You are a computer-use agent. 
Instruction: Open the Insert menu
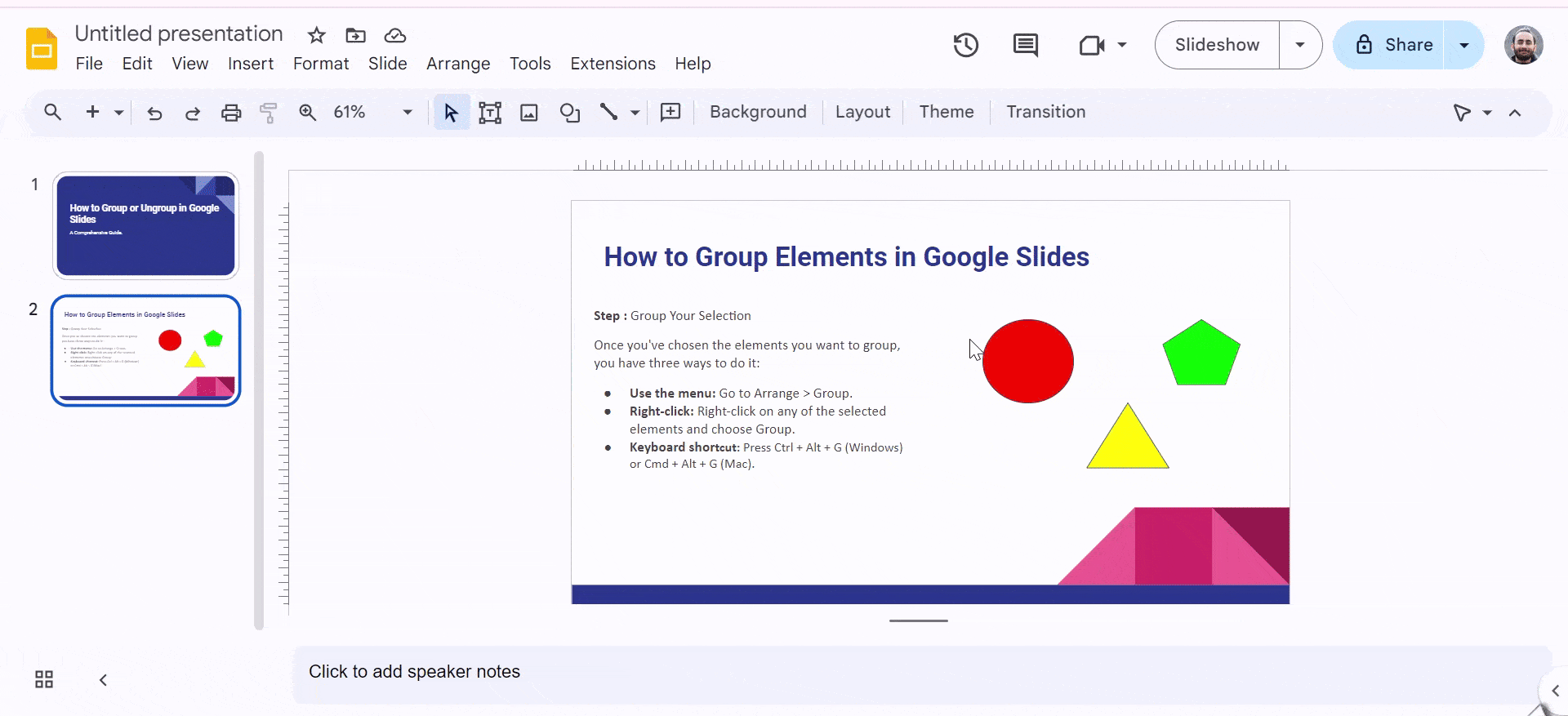click(x=251, y=64)
